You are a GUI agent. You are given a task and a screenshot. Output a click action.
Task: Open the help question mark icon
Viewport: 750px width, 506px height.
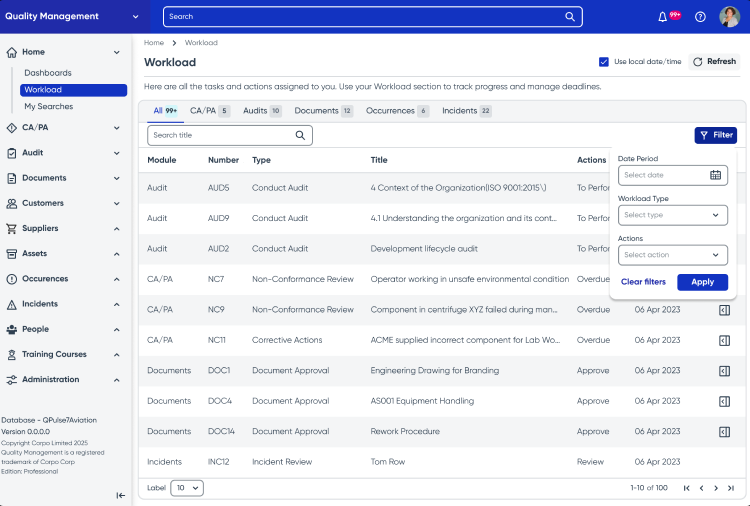click(x=700, y=17)
